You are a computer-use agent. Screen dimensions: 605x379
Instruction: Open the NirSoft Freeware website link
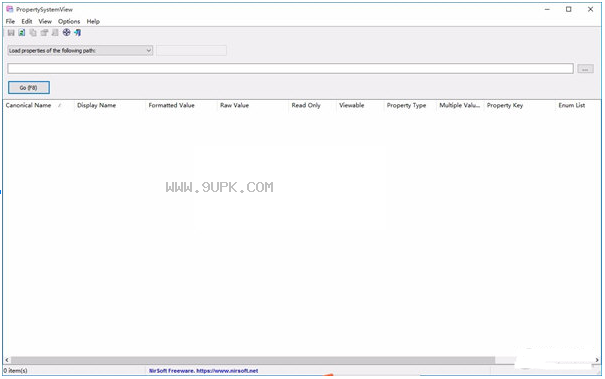coord(204,371)
